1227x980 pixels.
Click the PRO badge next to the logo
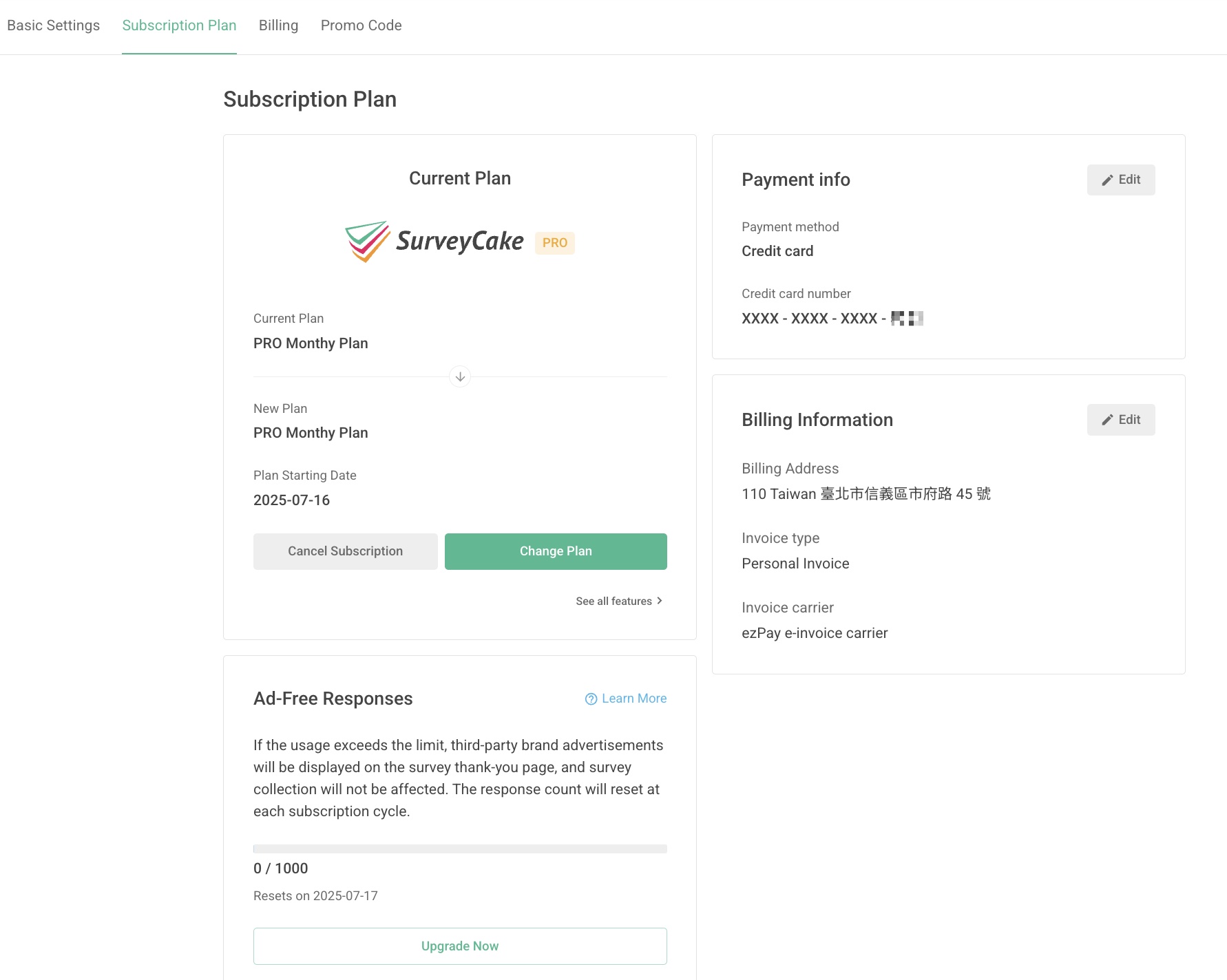555,242
